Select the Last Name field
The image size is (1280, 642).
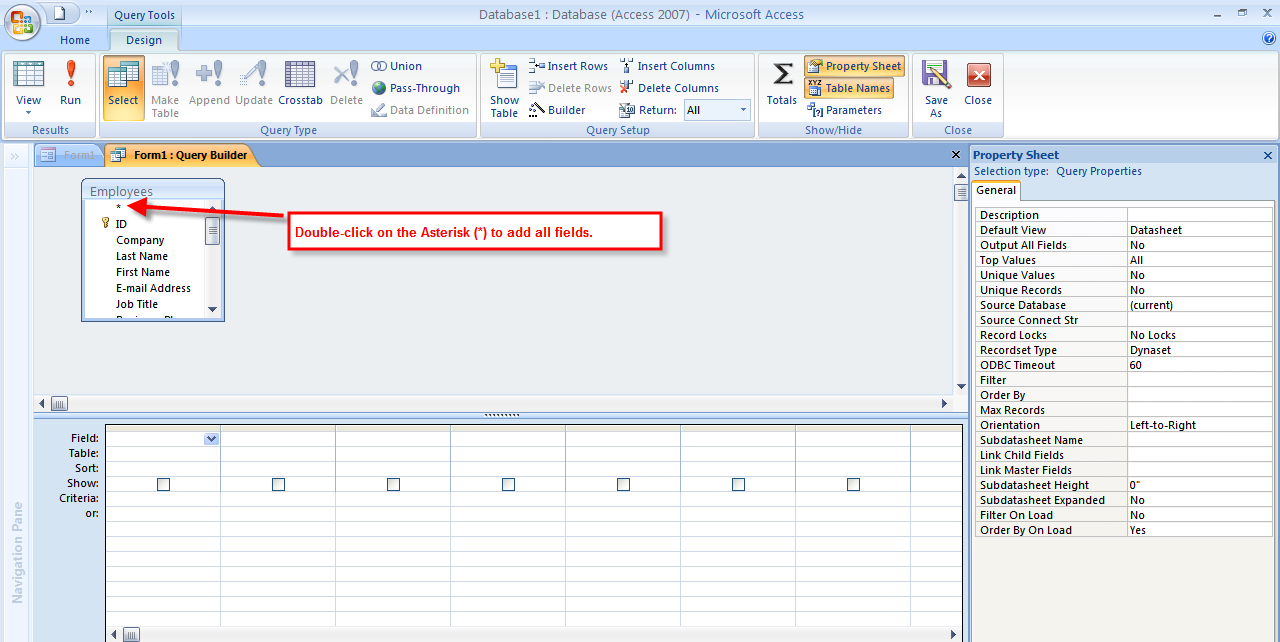pyautogui.click(x=142, y=256)
